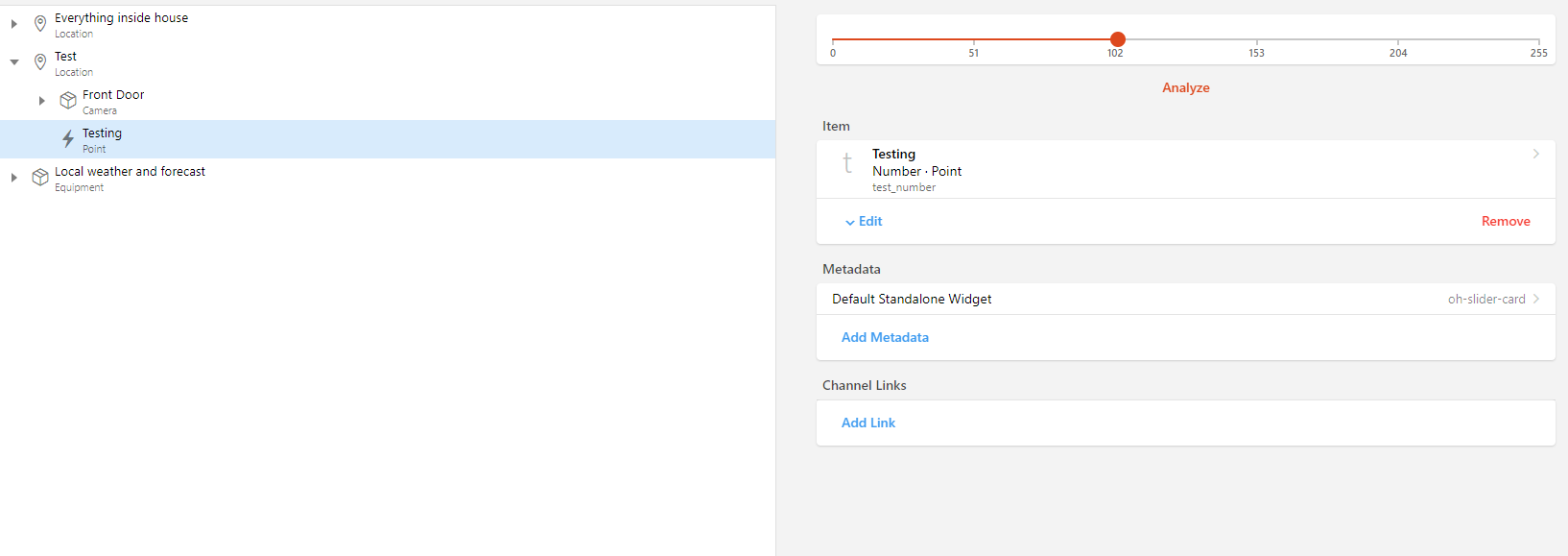Expand the Edit dropdown in the Item card
The image size is (1568, 556).
tap(864, 222)
